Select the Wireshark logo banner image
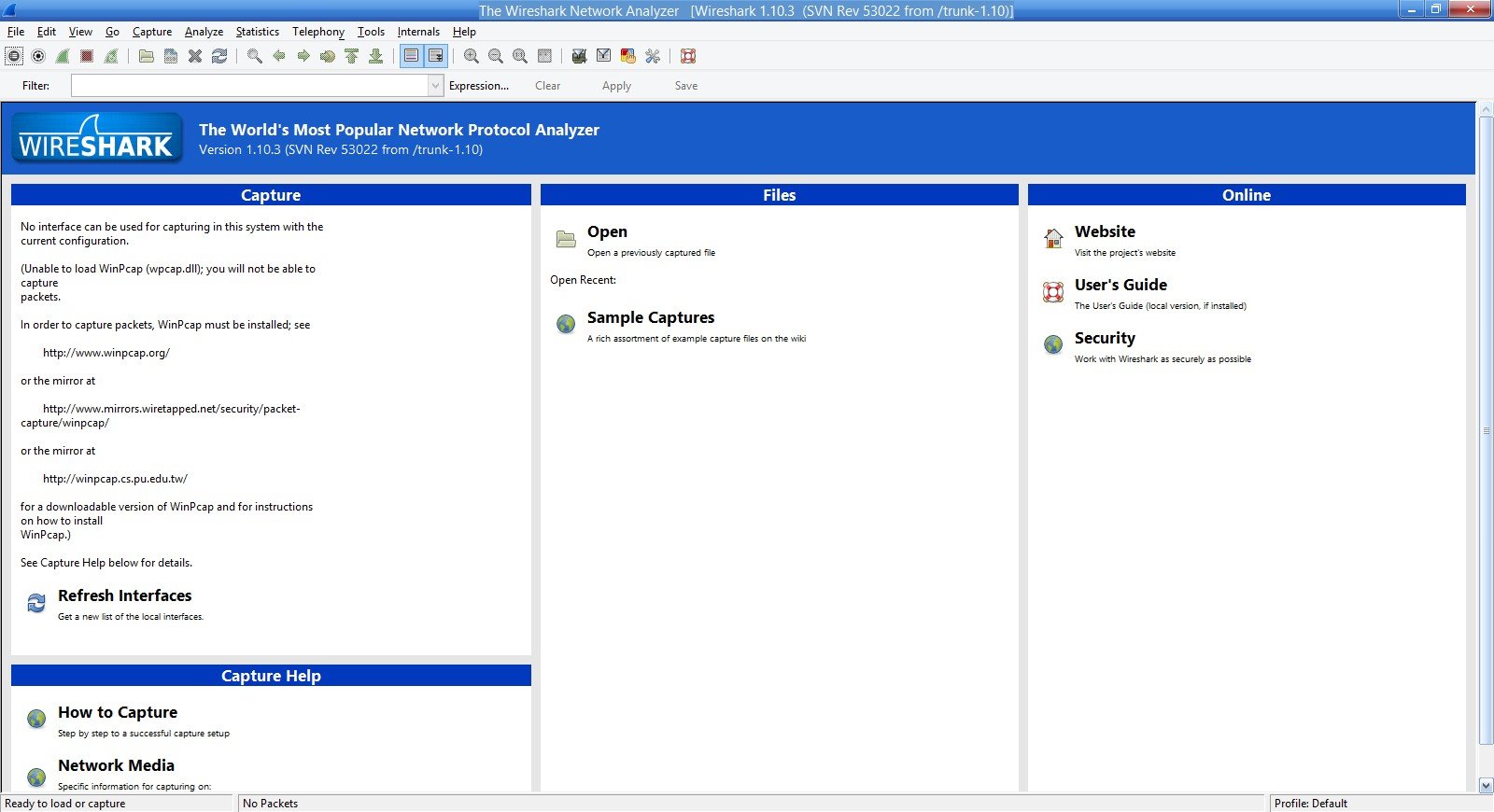1494x812 pixels. coord(97,138)
